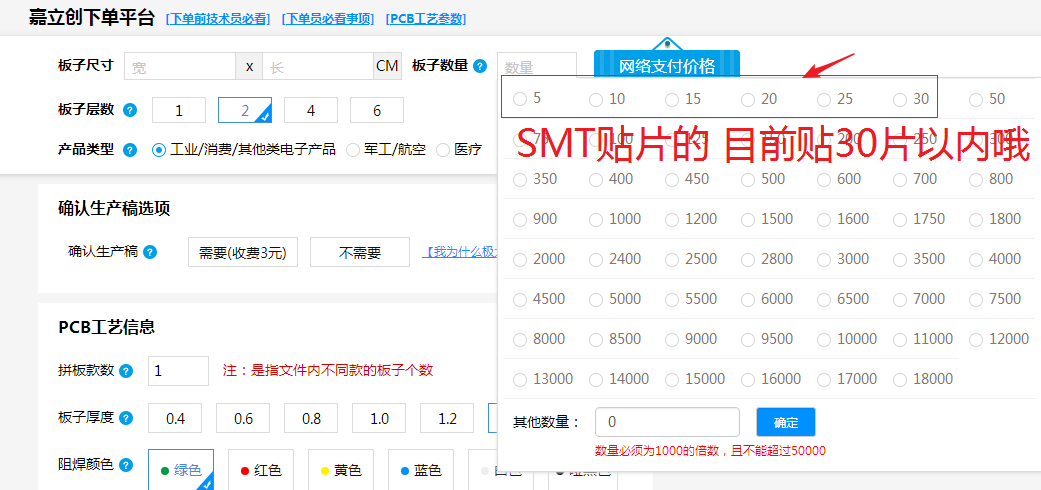Select 红色 solder mask color
This screenshot has width=1041, height=490.
coord(261,470)
